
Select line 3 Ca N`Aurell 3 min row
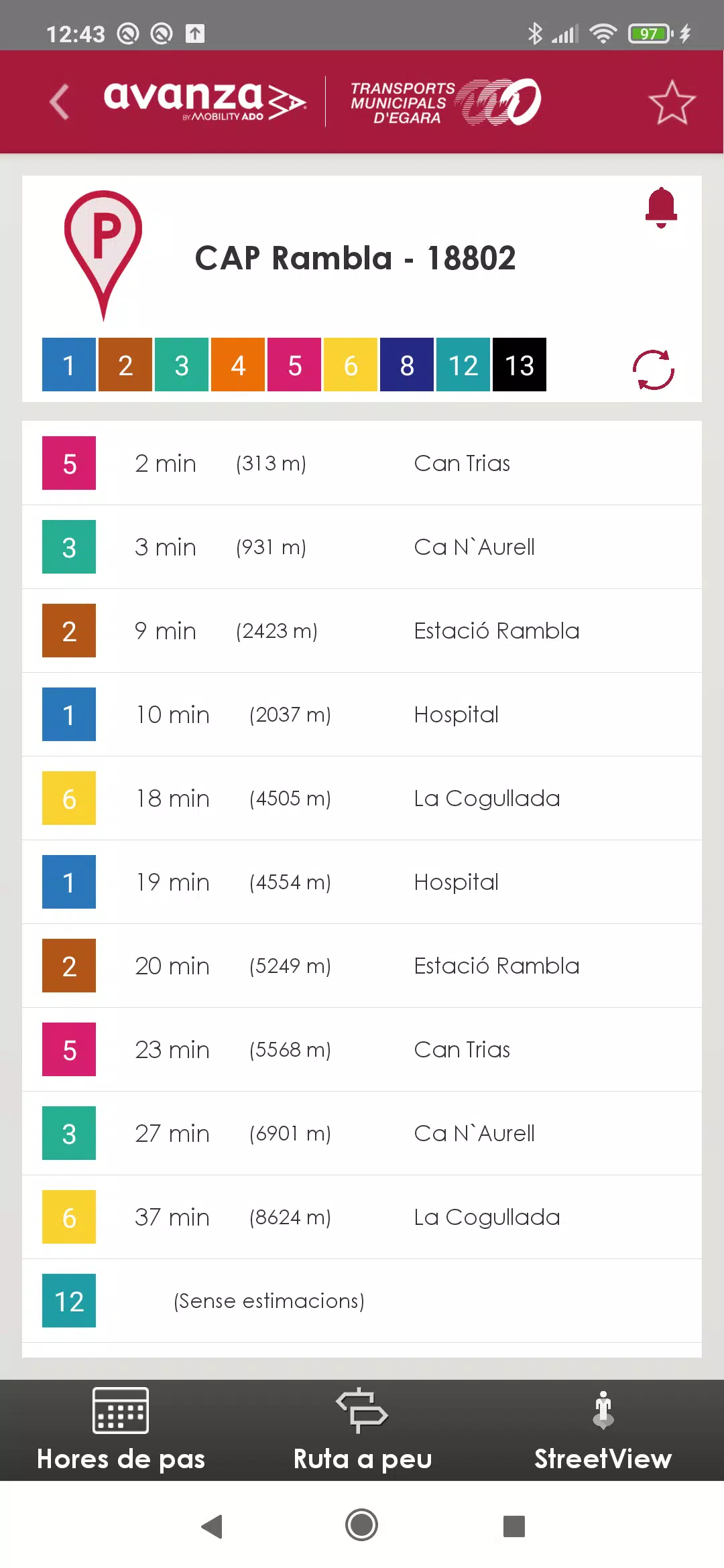coord(362,547)
